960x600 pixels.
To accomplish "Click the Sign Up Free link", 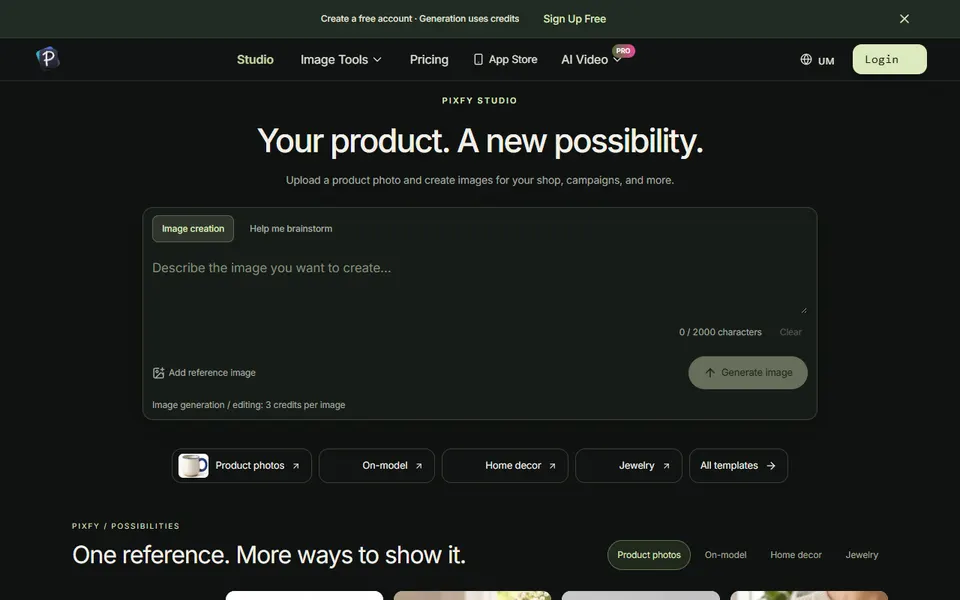I will point(574,19).
